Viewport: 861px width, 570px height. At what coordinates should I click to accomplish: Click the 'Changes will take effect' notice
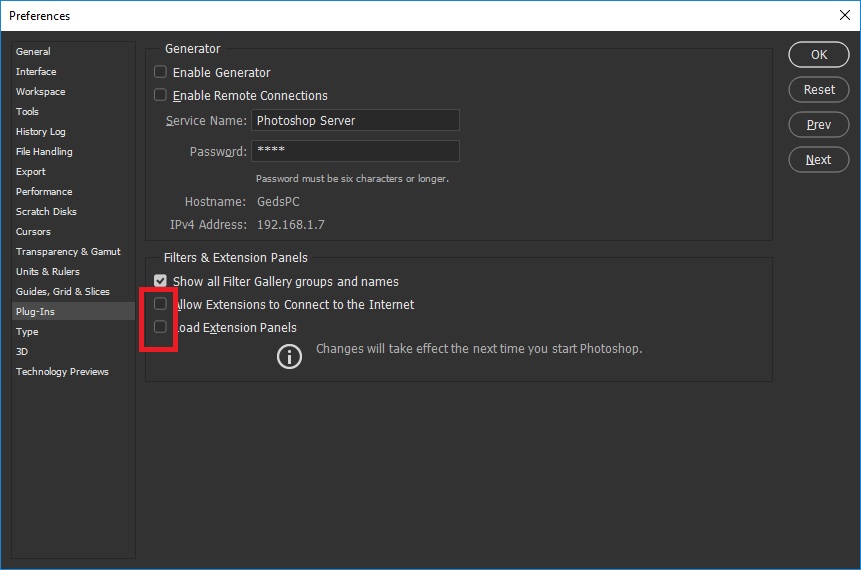[479, 349]
